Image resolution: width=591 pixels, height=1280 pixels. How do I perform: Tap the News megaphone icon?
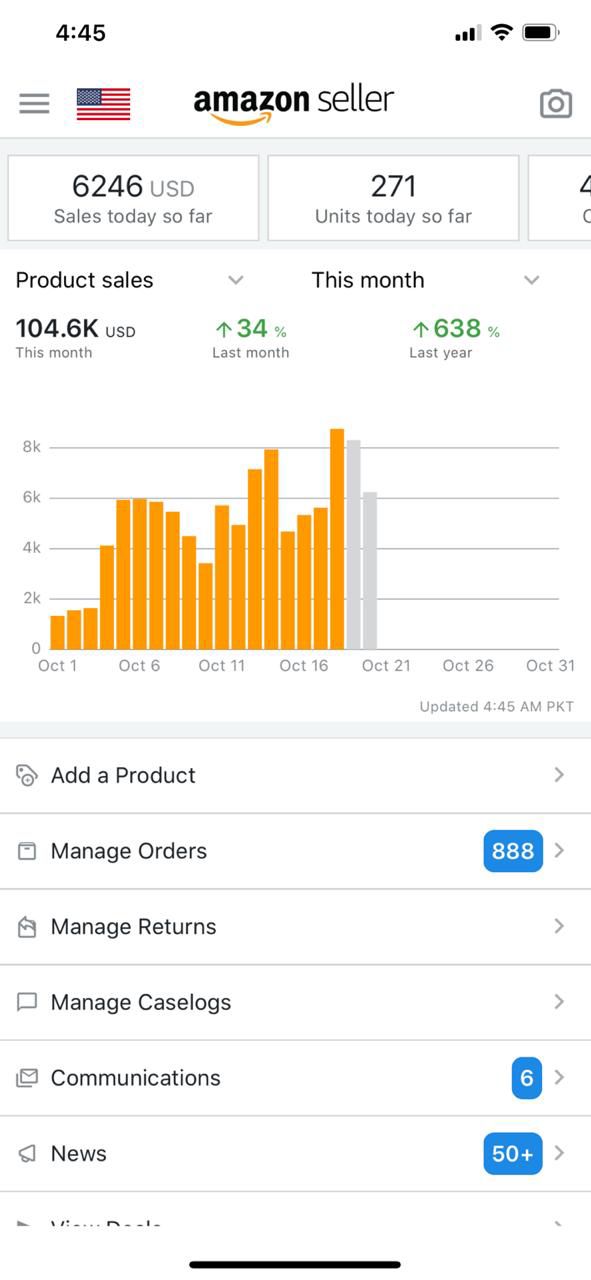(x=27, y=1153)
